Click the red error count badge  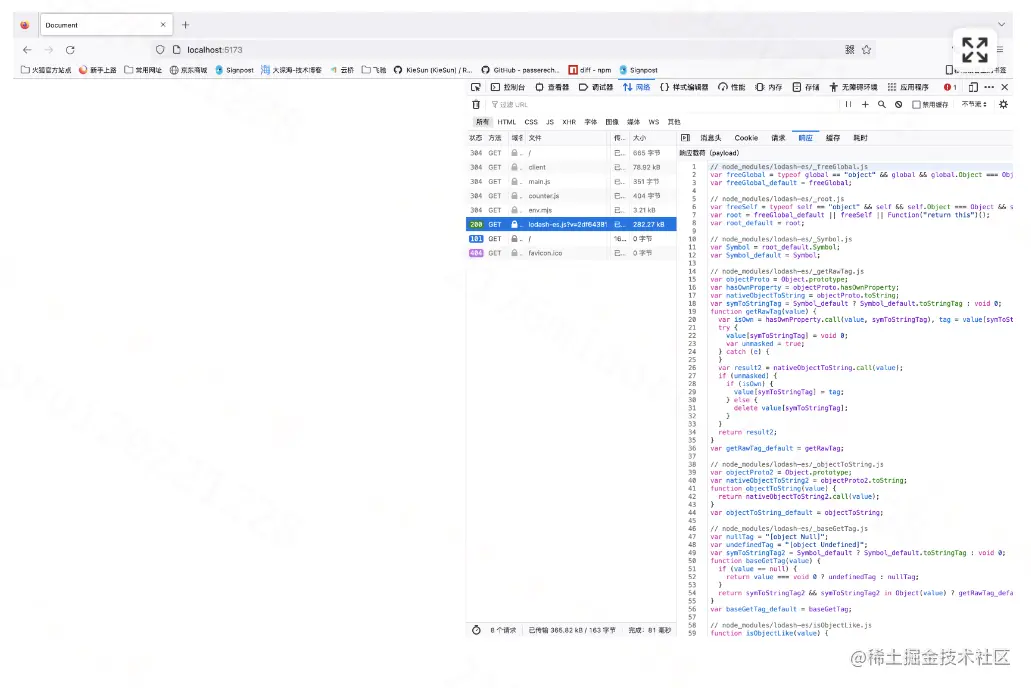click(x=950, y=87)
